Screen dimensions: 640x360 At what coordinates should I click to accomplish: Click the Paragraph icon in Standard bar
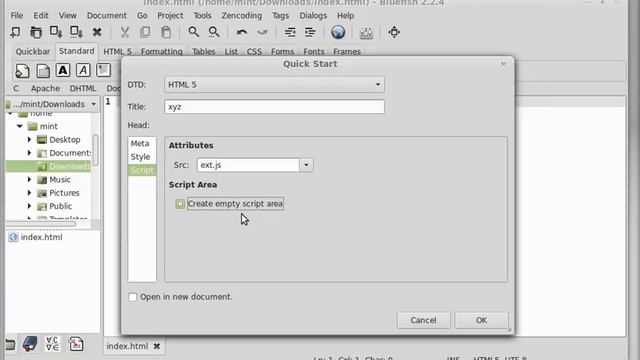[103, 70]
